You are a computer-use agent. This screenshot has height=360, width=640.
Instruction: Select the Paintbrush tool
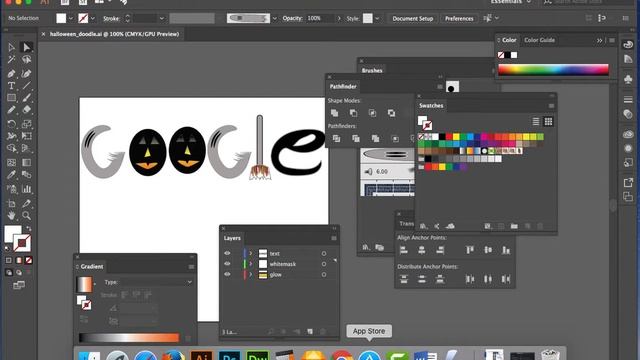click(27, 98)
